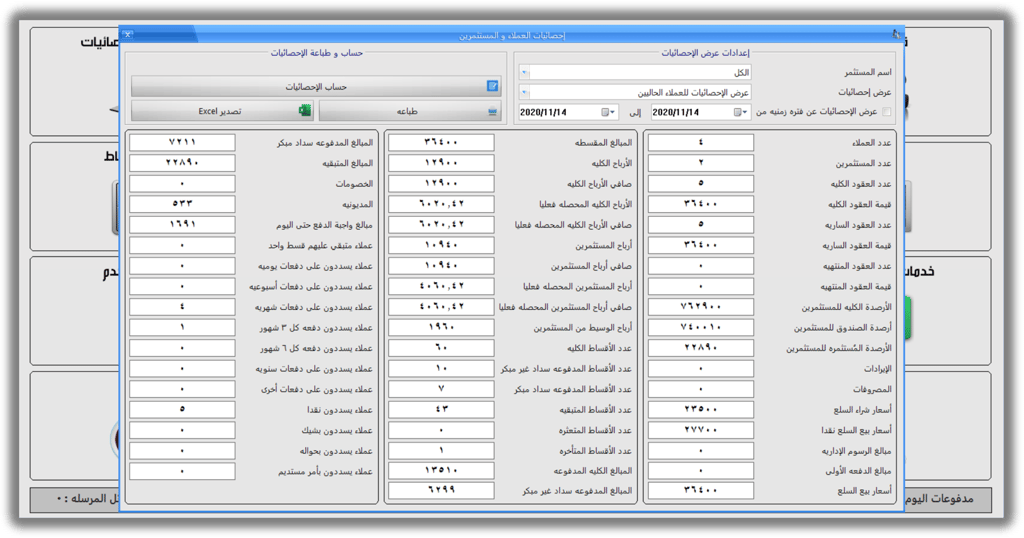The image size is (1024, 538).
Task: Select the الإيرادات value field
Action: tap(701, 368)
